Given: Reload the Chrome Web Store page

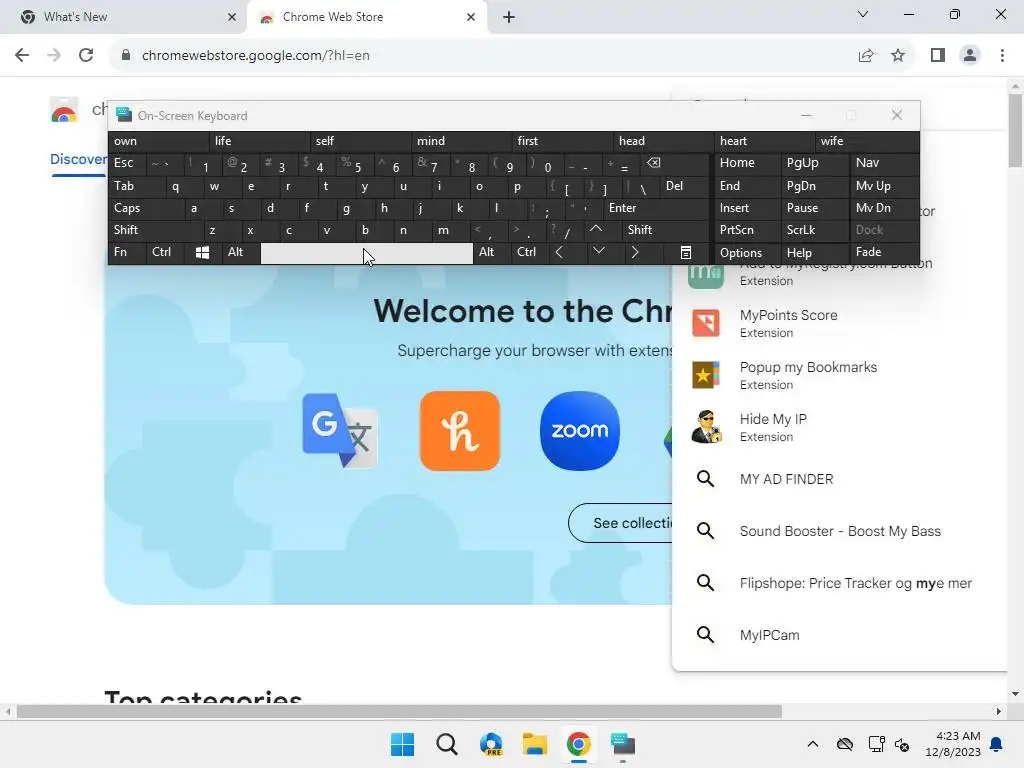Looking at the screenshot, I should (x=86, y=56).
